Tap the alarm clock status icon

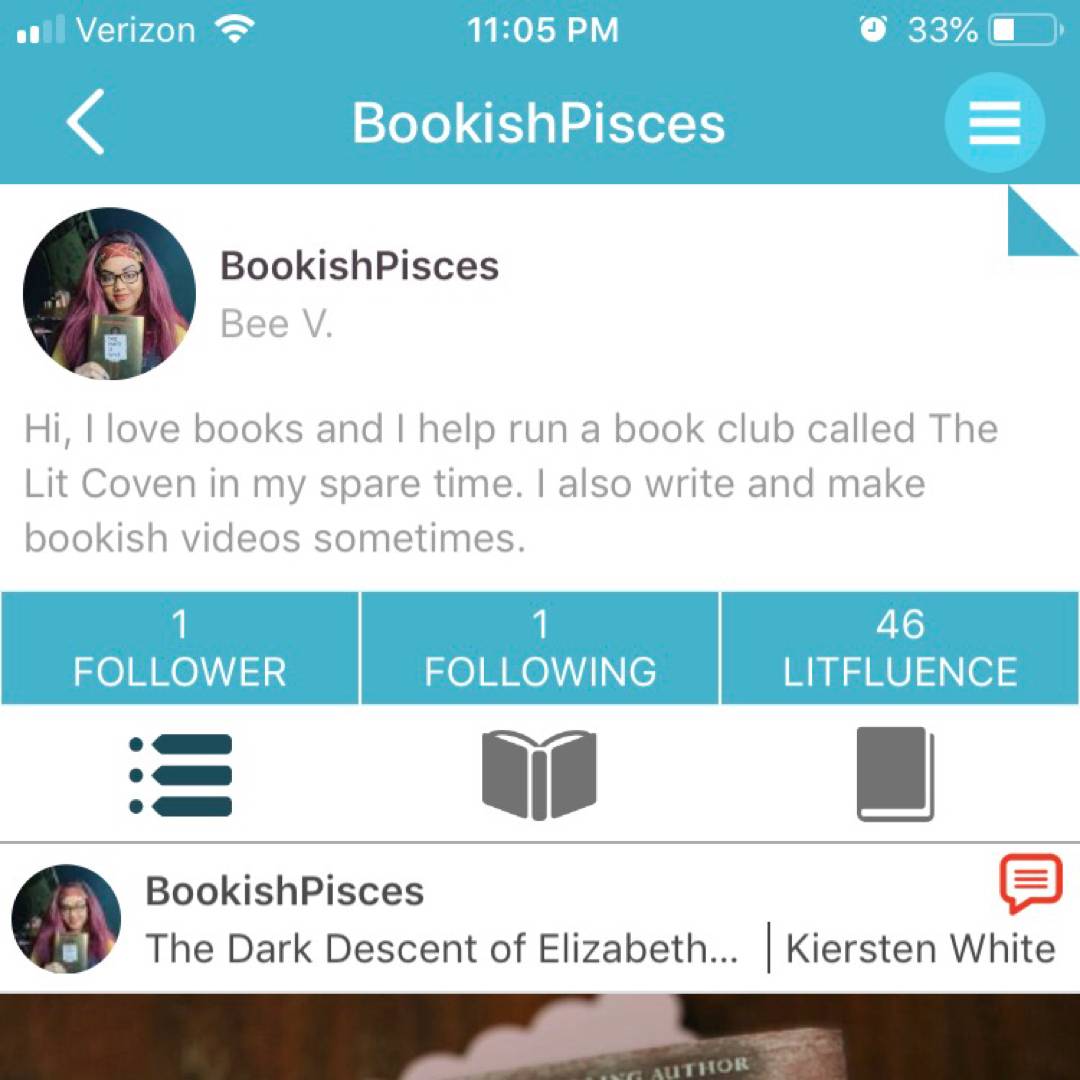tap(873, 30)
